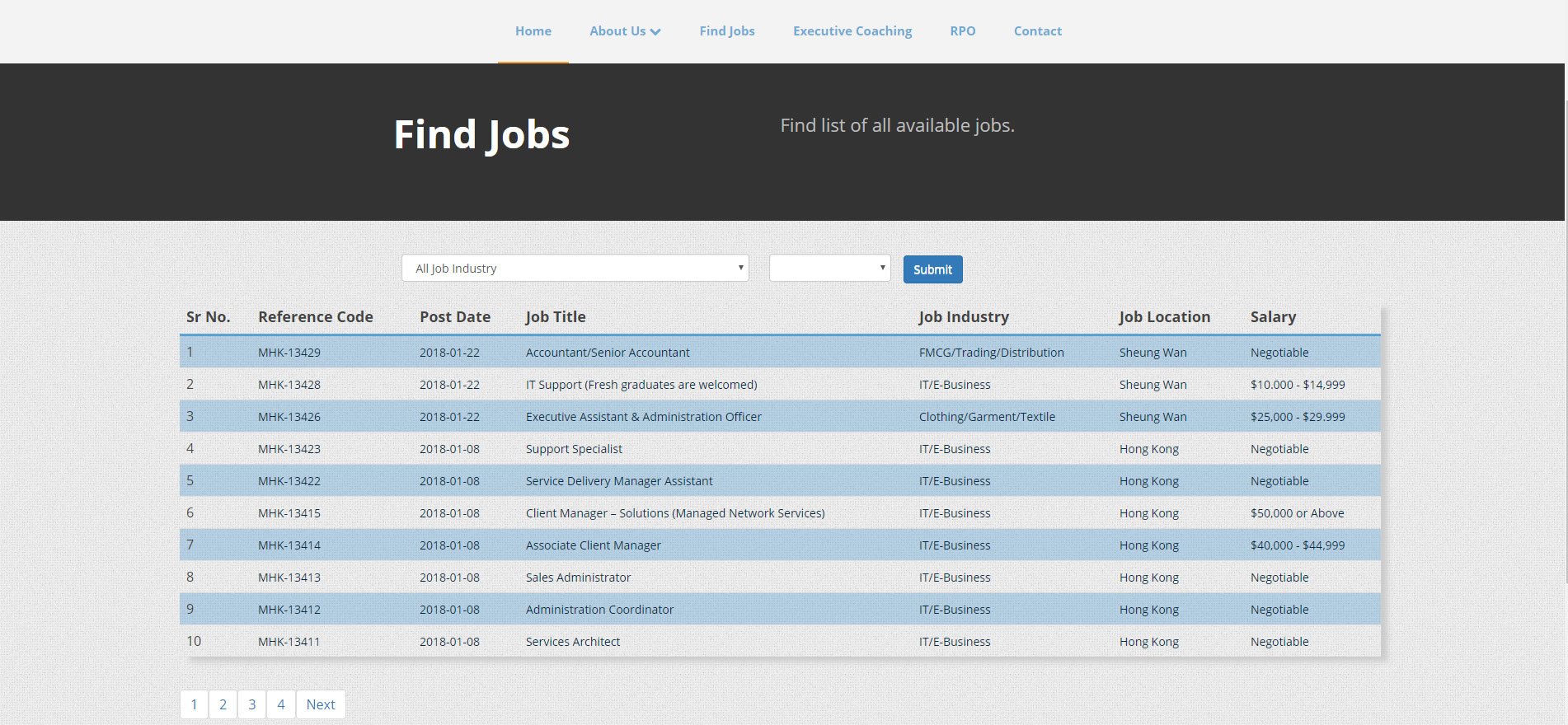Image resolution: width=1568 pixels, height=725 pixels.
Task: Select pagination page 1
Action: tap(194, 704)
